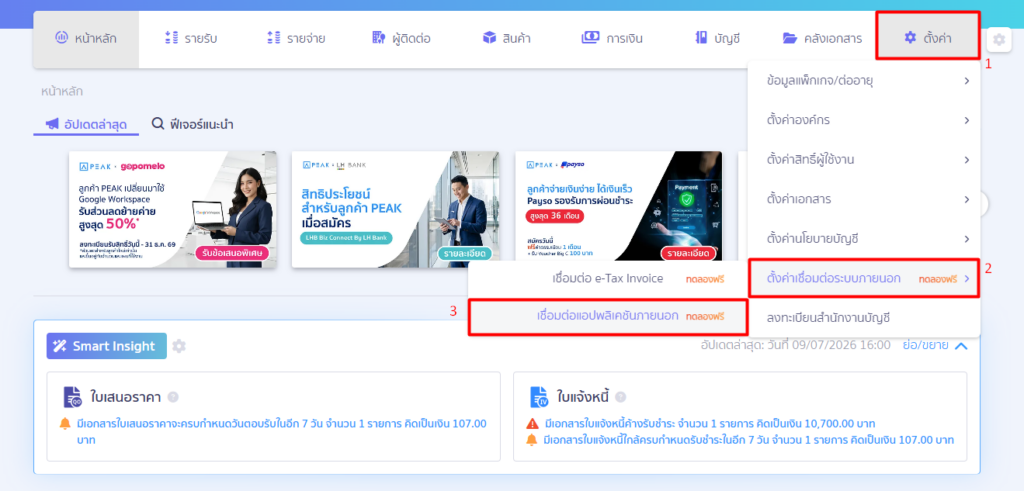Click help icon next to ใบแจ้งหนี้

click(620, 397)
